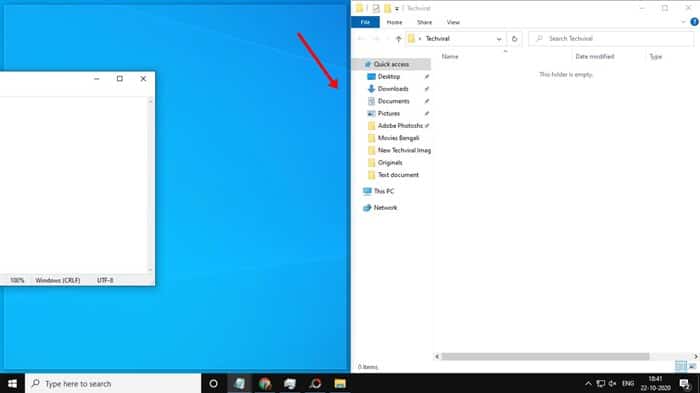Open the File Explorer help icon
This screenshot has height=393, width=700.
coord(694,22)
